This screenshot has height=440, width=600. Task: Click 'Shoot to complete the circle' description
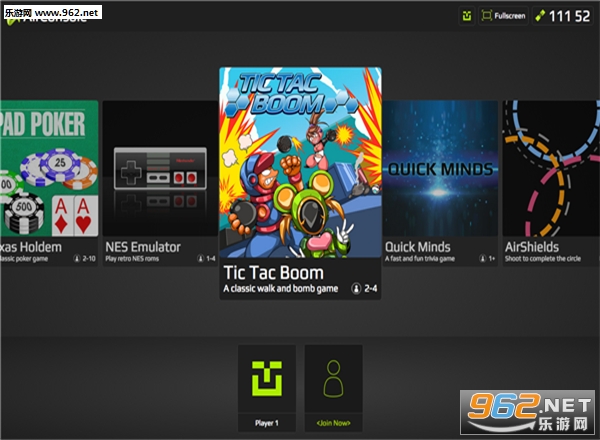pyautogui.click(x=543, y=259)
